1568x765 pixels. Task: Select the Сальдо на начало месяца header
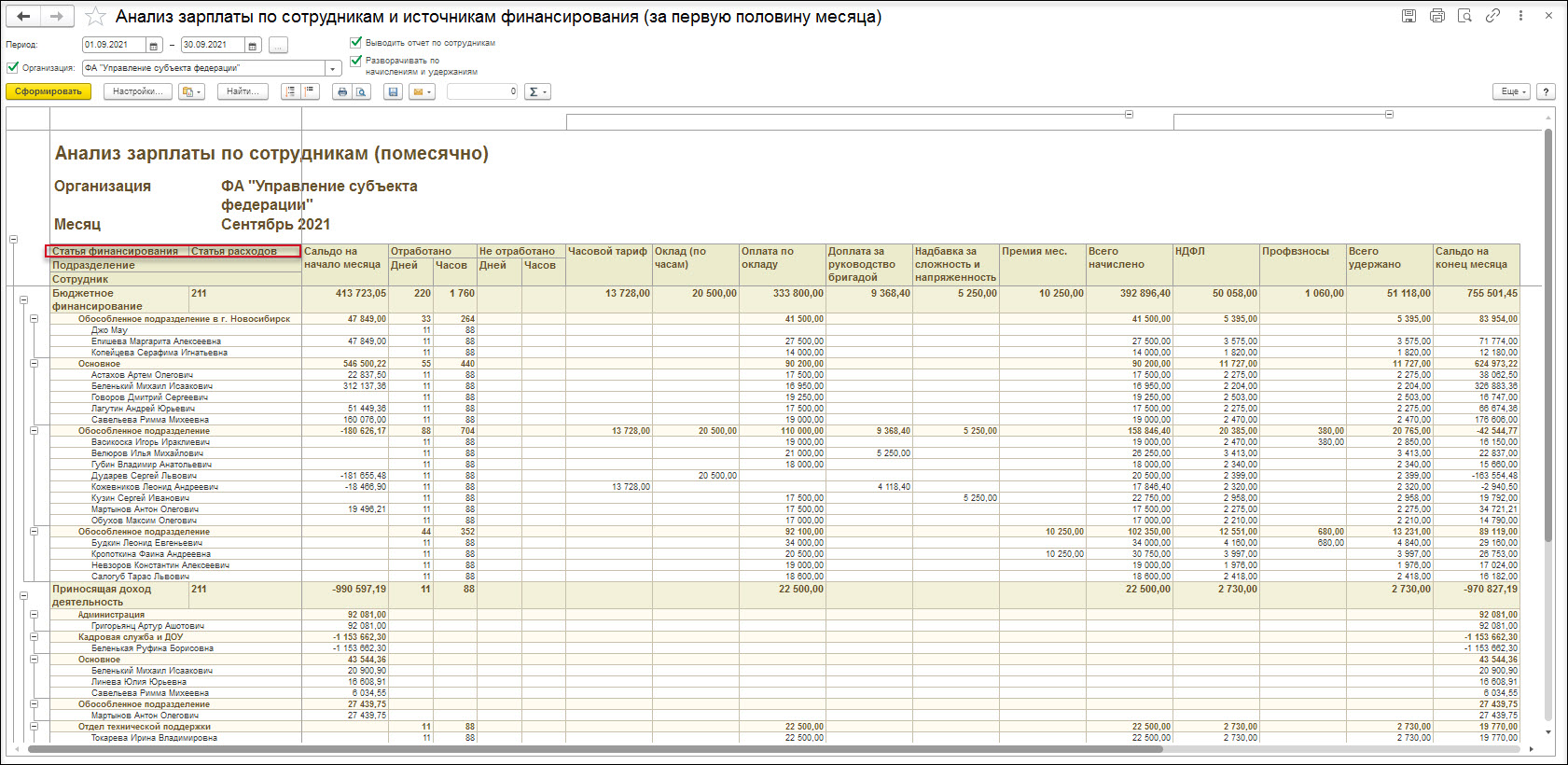pos(344,264)
